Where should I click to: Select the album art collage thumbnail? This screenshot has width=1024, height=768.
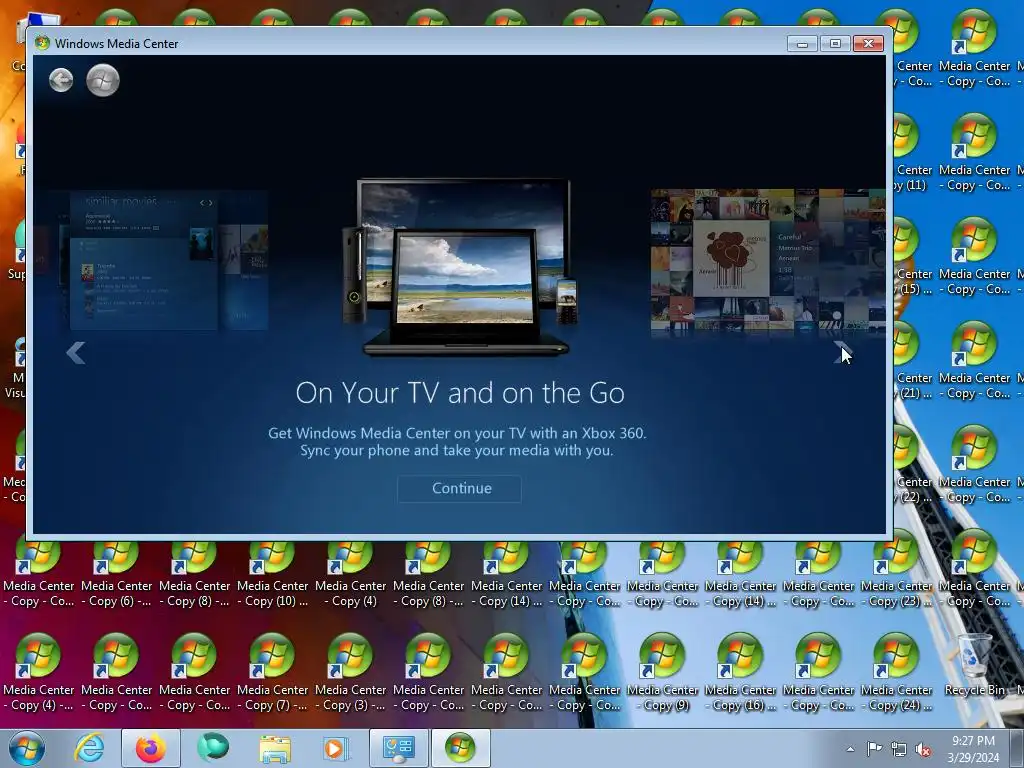point(768,261)
